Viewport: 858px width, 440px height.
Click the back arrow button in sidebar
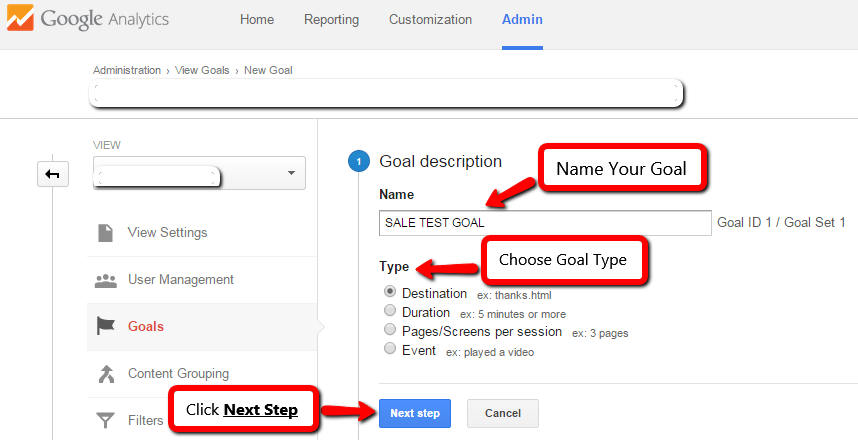pos(53,175)
